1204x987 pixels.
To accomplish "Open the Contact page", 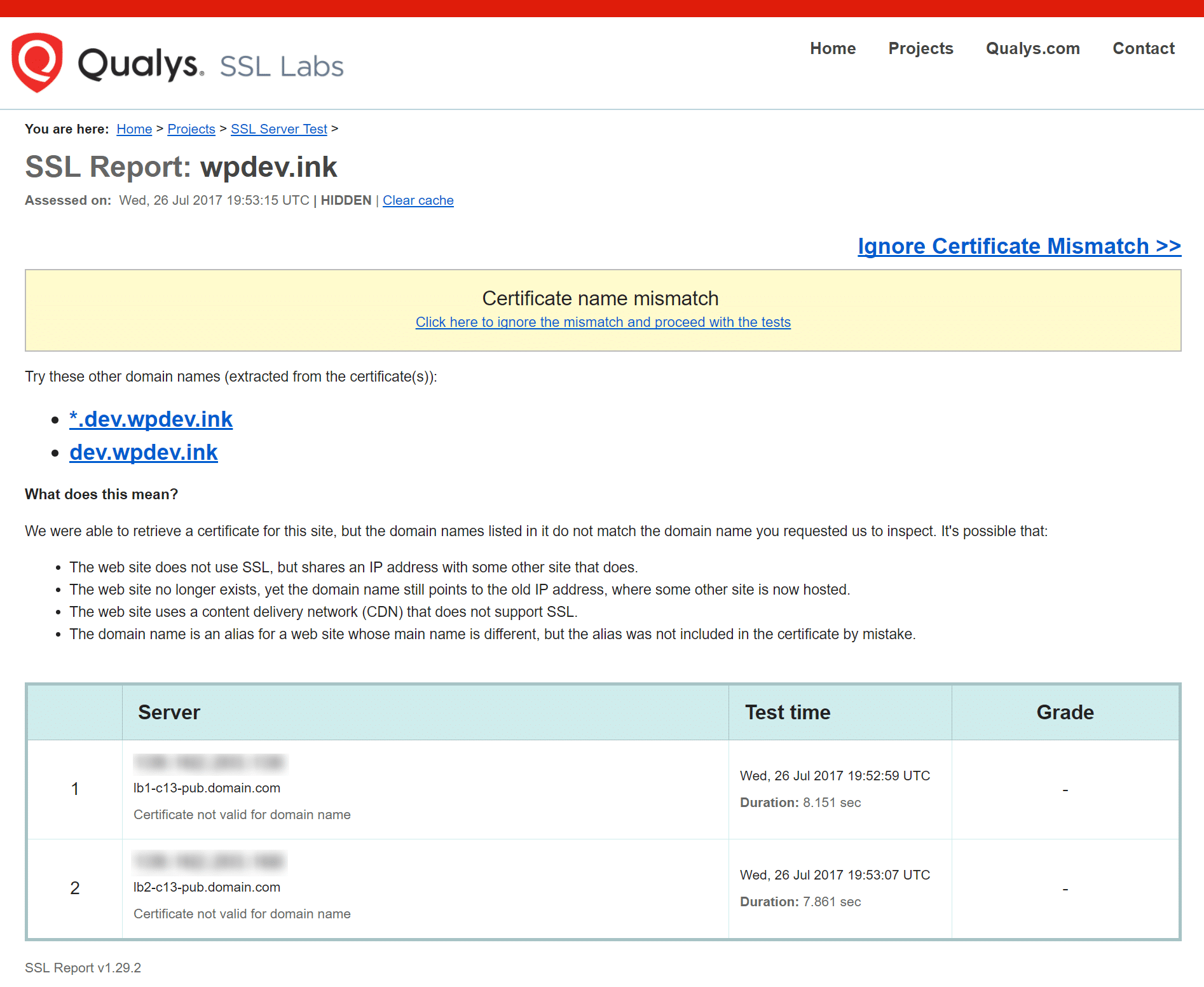I will pyautogui.click(x=1143, y=48).
